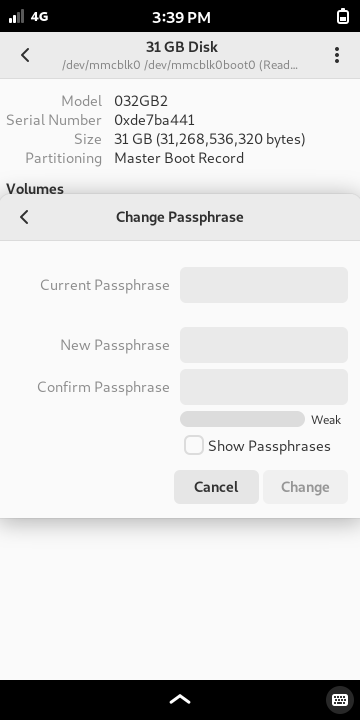Enable the Show Passphrases checkbox

click(194, 445)
